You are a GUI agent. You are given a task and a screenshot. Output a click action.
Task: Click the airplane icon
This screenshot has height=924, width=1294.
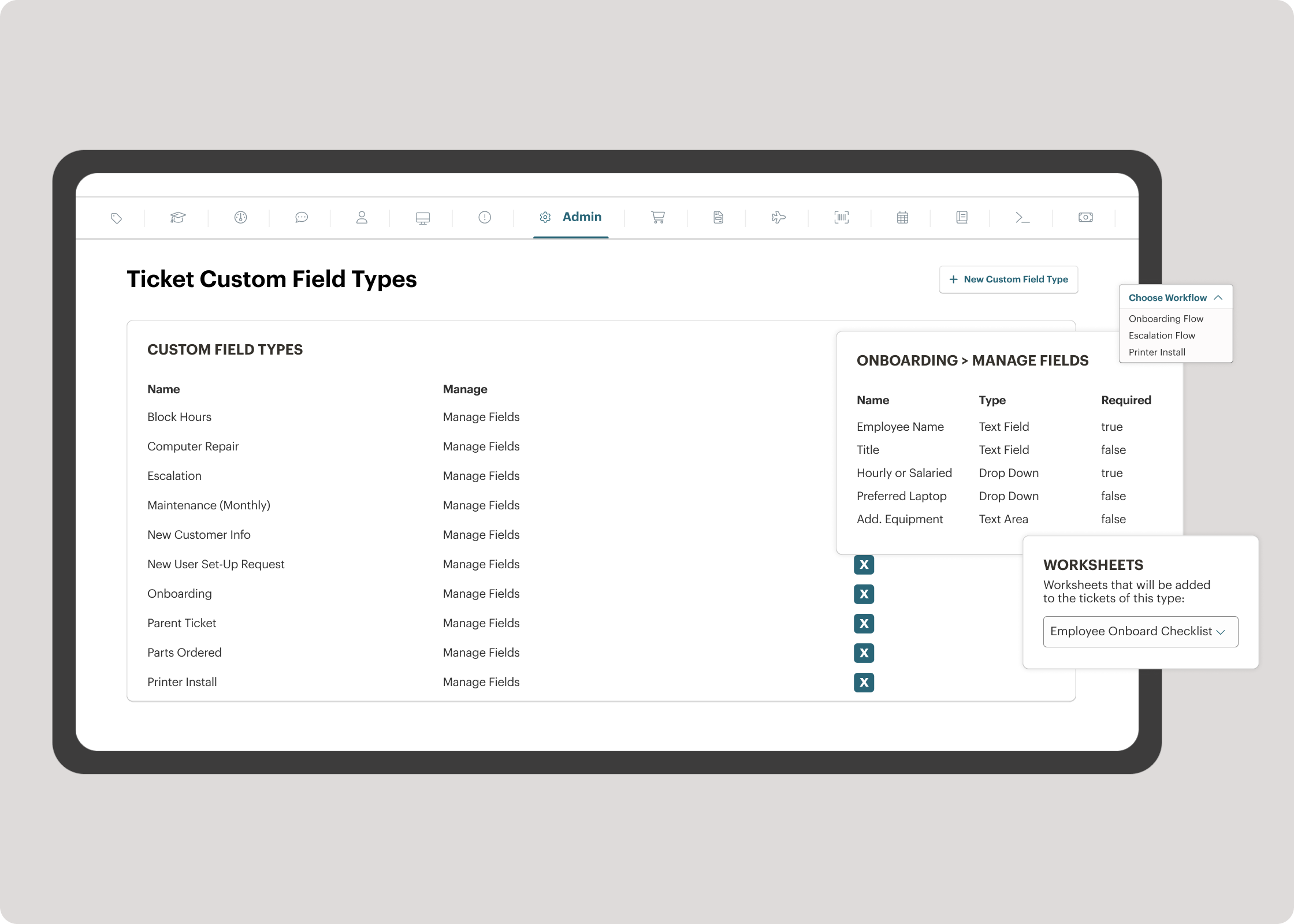[x=778, y=217]
